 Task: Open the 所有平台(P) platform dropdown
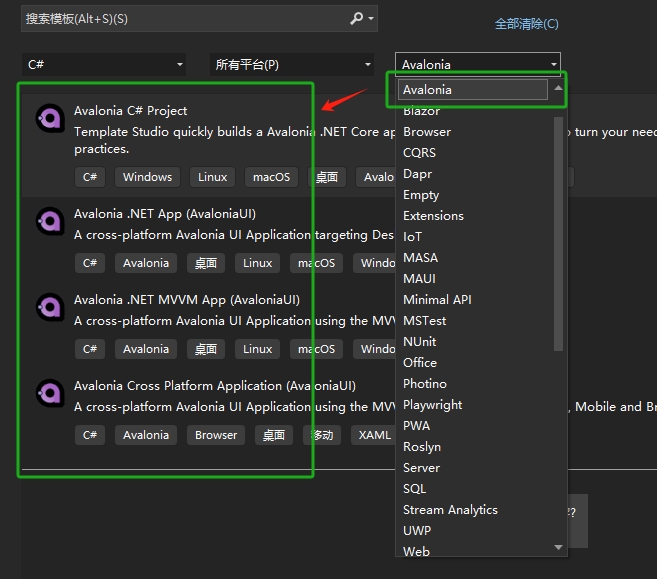[x=292, y=65]
